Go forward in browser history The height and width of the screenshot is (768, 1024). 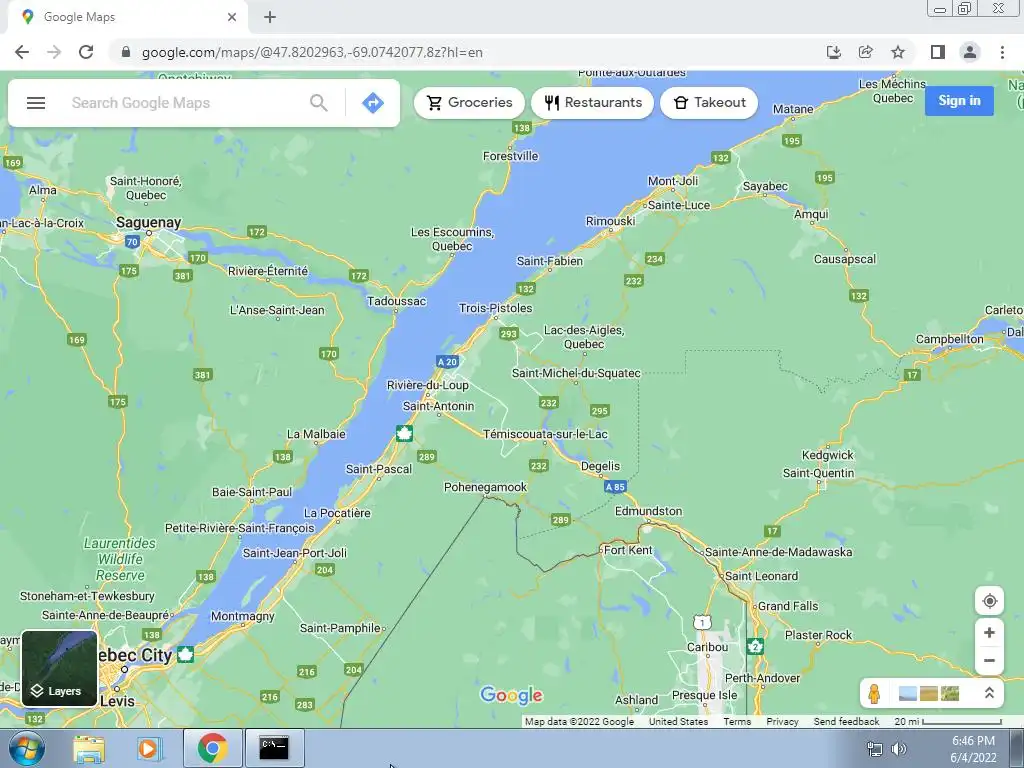(54, 52)
